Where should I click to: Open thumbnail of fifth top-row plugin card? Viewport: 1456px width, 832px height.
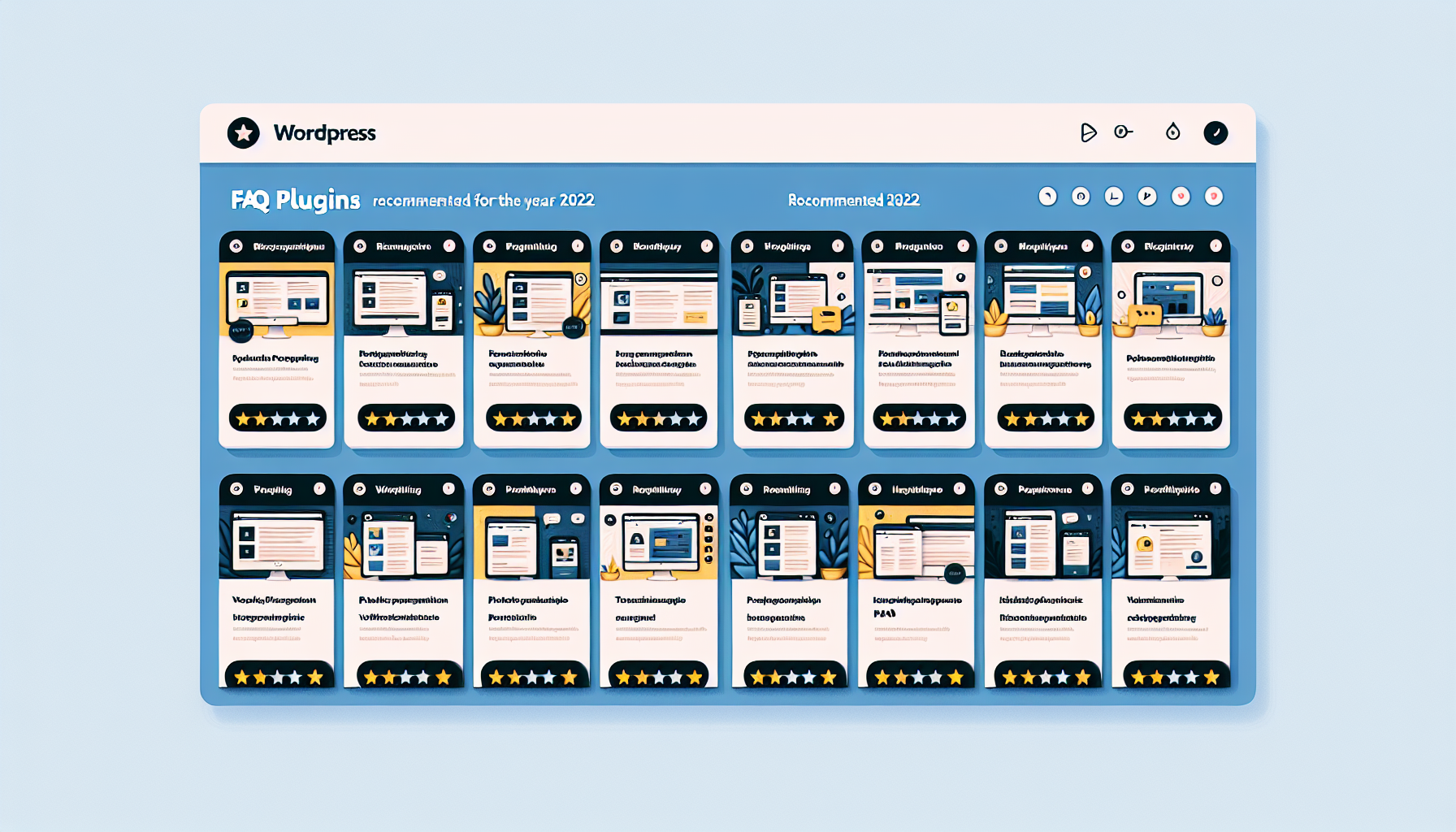click(x=793, y=300)
